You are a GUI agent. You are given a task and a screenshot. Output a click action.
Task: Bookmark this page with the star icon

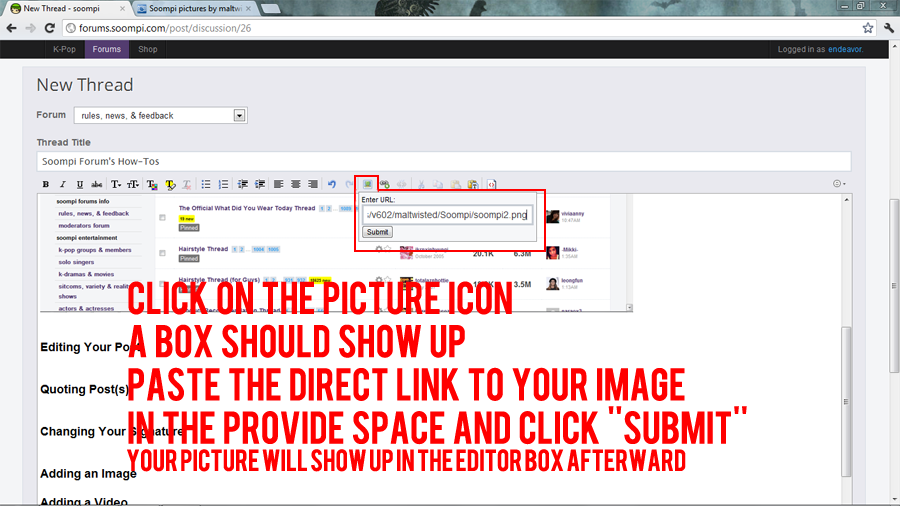pos(868,28)
